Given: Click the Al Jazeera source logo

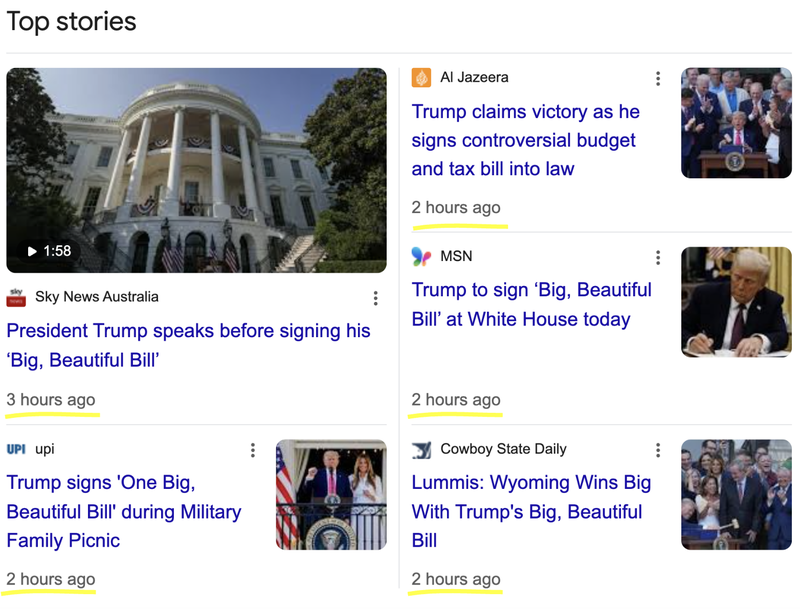Looking at the screenshot, I should pyautogui.click(x=422, y=78).
